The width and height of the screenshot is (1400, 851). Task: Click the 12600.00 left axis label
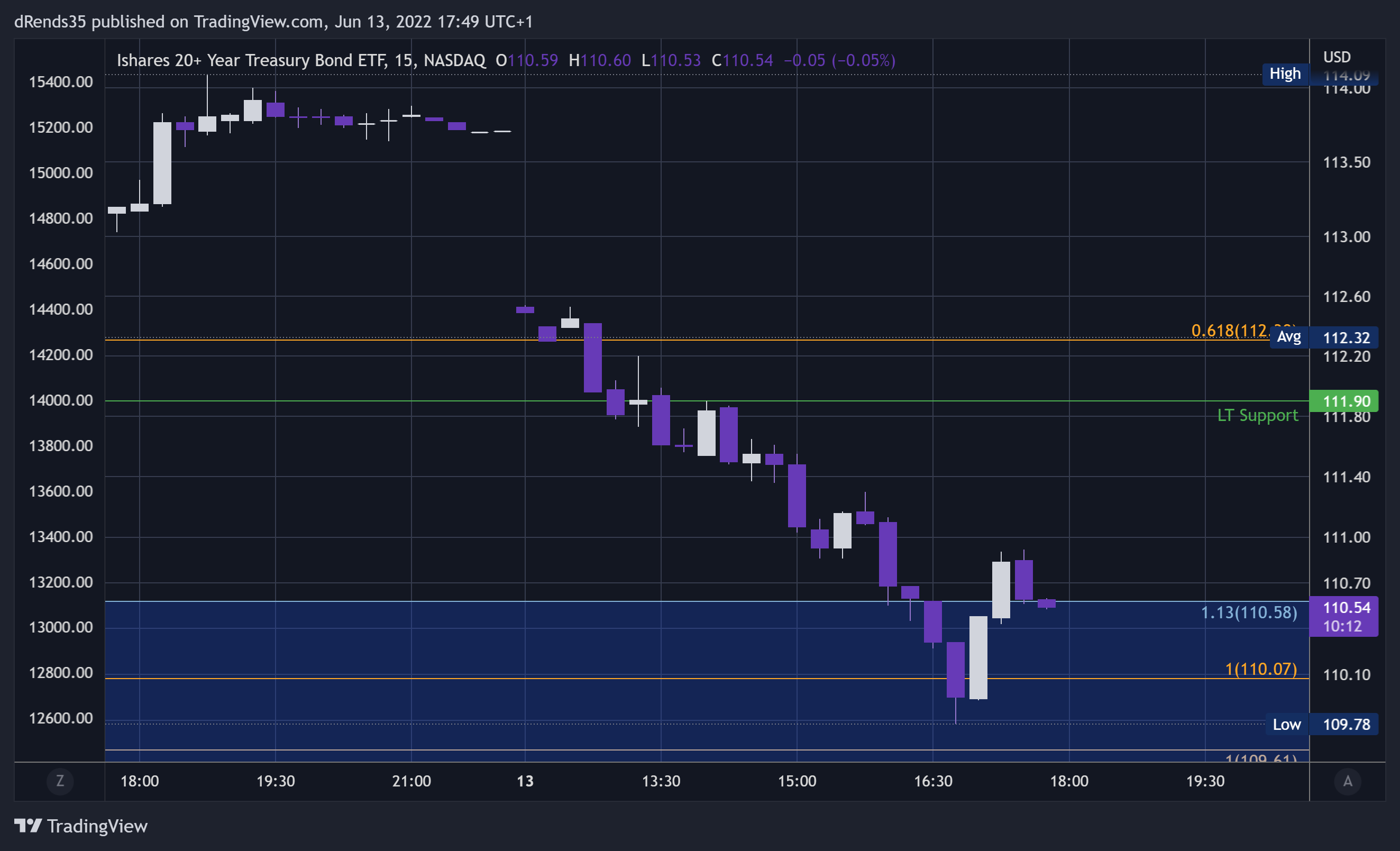61,718
